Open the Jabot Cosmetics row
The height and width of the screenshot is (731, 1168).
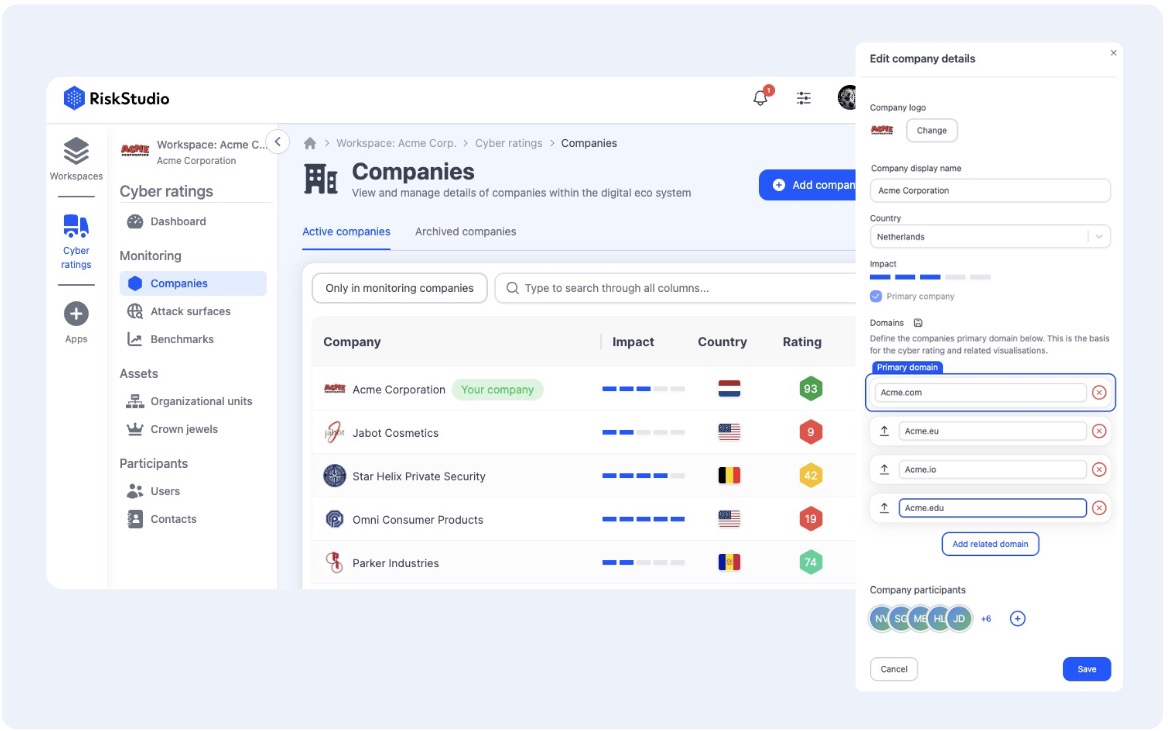coord(584,432)
